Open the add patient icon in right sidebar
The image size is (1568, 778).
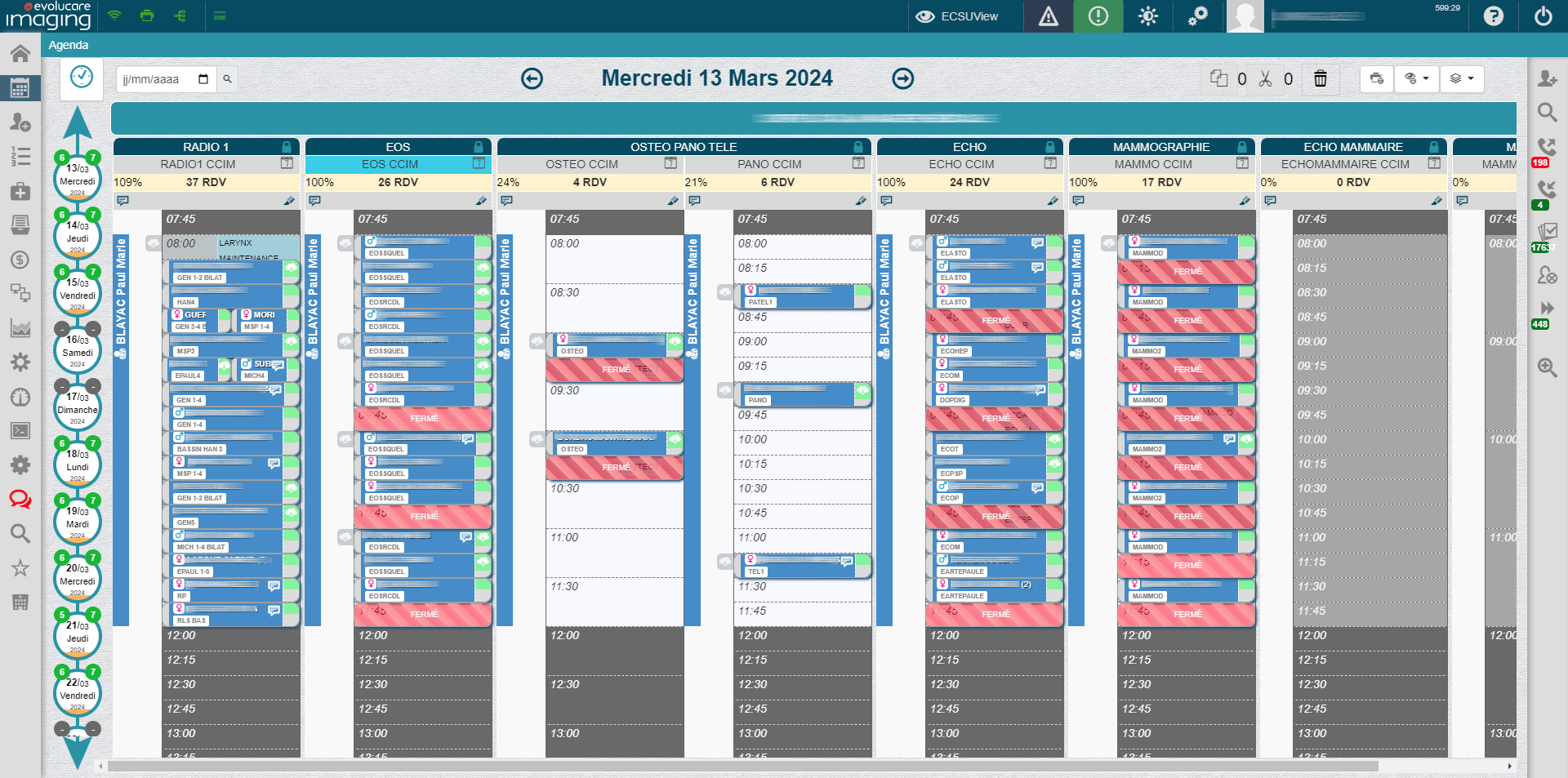(1547, 78)
